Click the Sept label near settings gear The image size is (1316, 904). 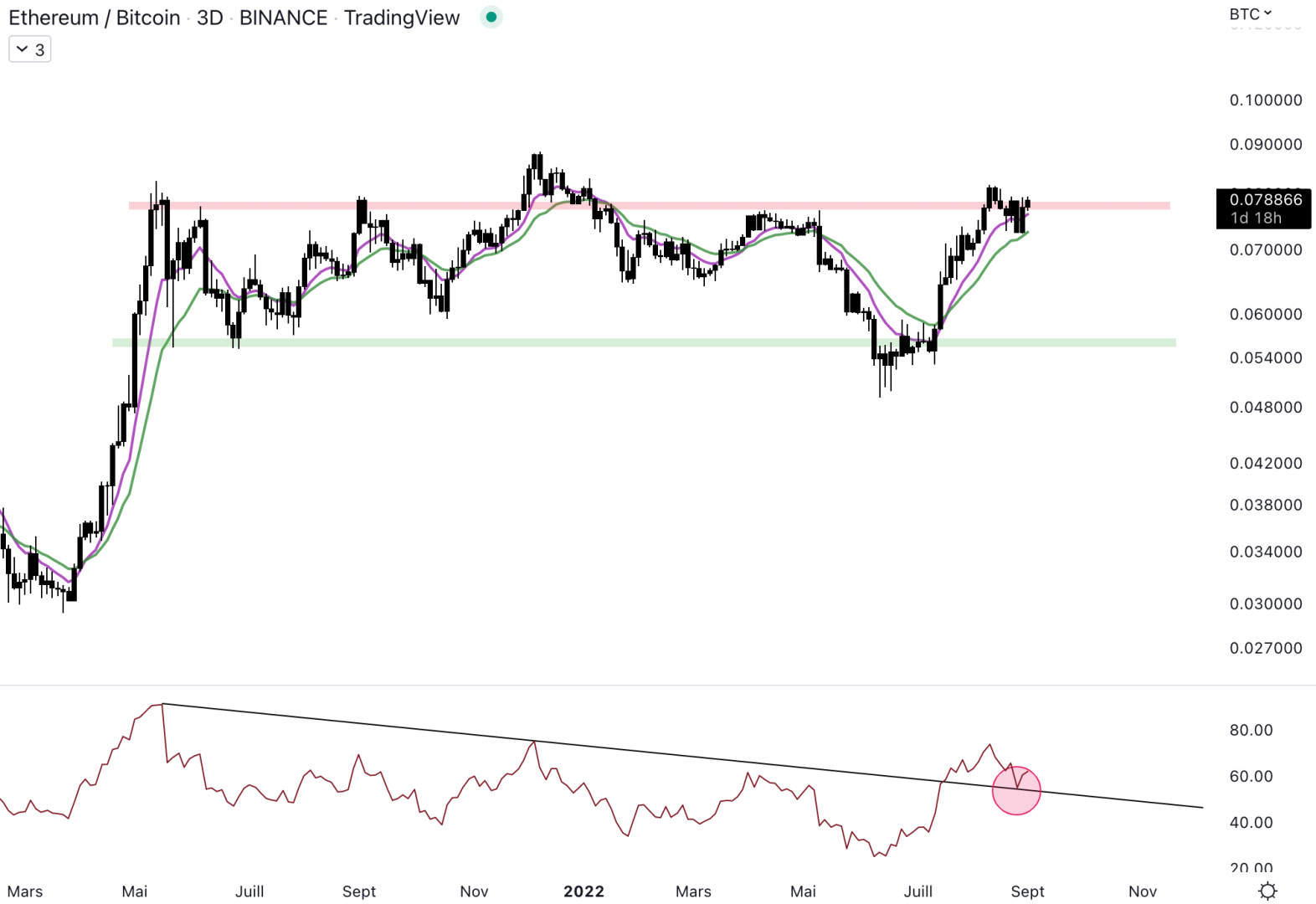(1027, 891)
